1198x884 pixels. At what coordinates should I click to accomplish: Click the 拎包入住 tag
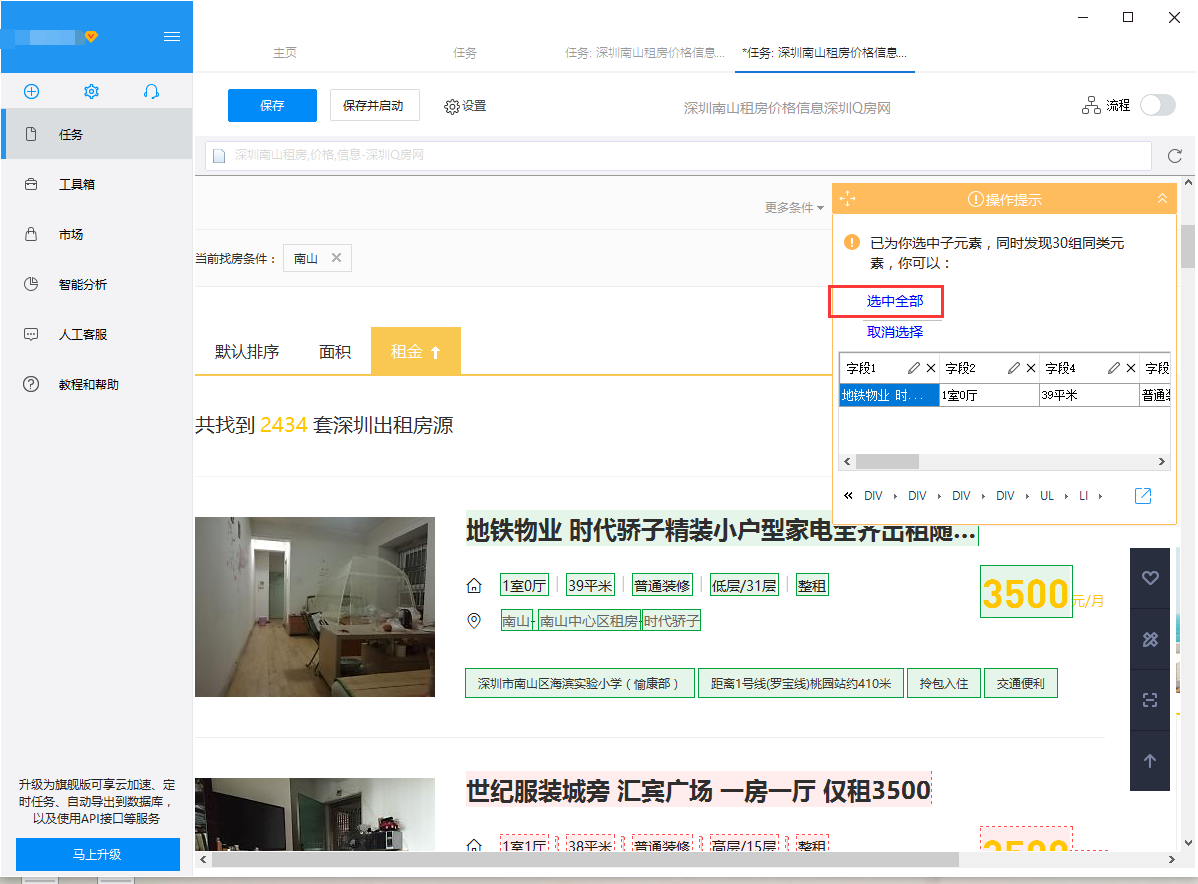tap(944, 683)
